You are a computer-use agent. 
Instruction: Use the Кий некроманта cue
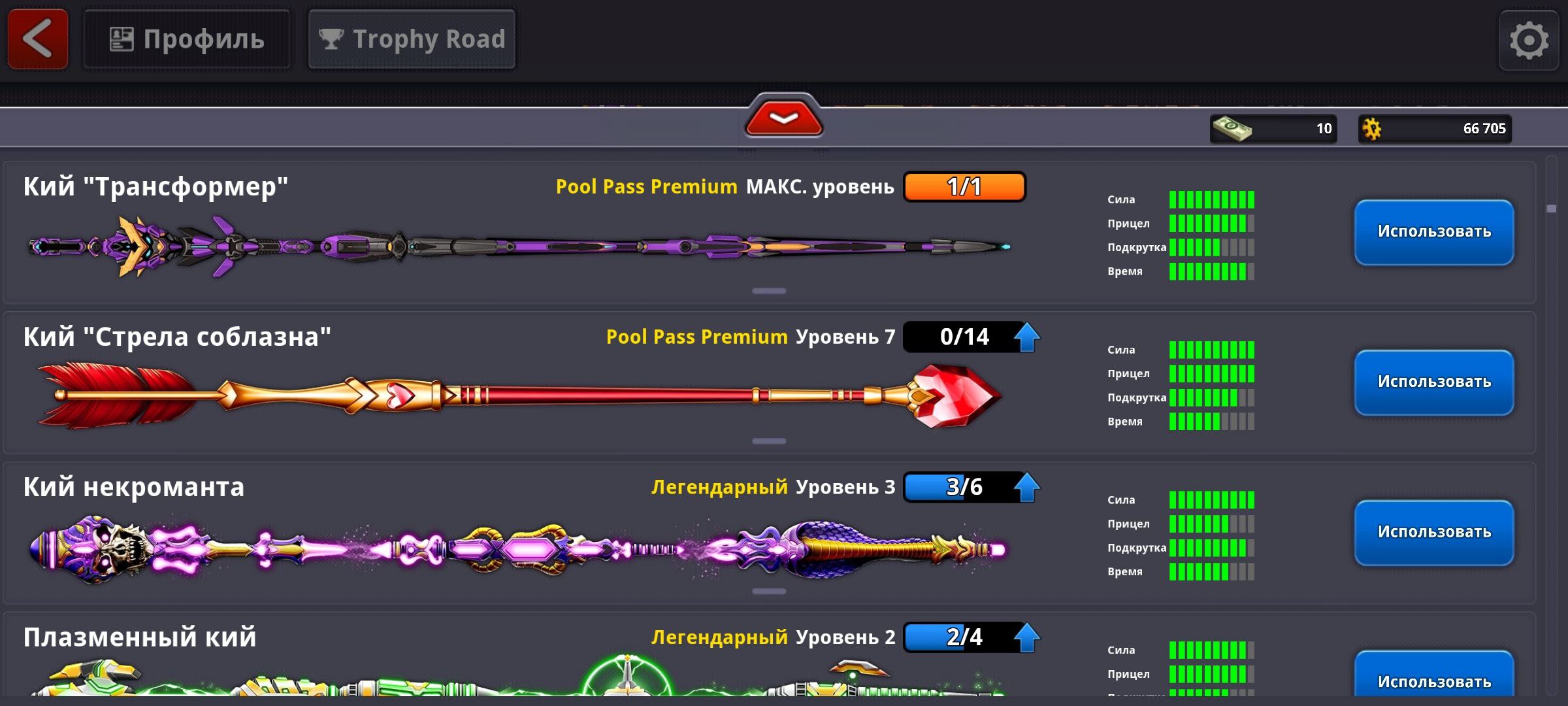click(1434, 533)
